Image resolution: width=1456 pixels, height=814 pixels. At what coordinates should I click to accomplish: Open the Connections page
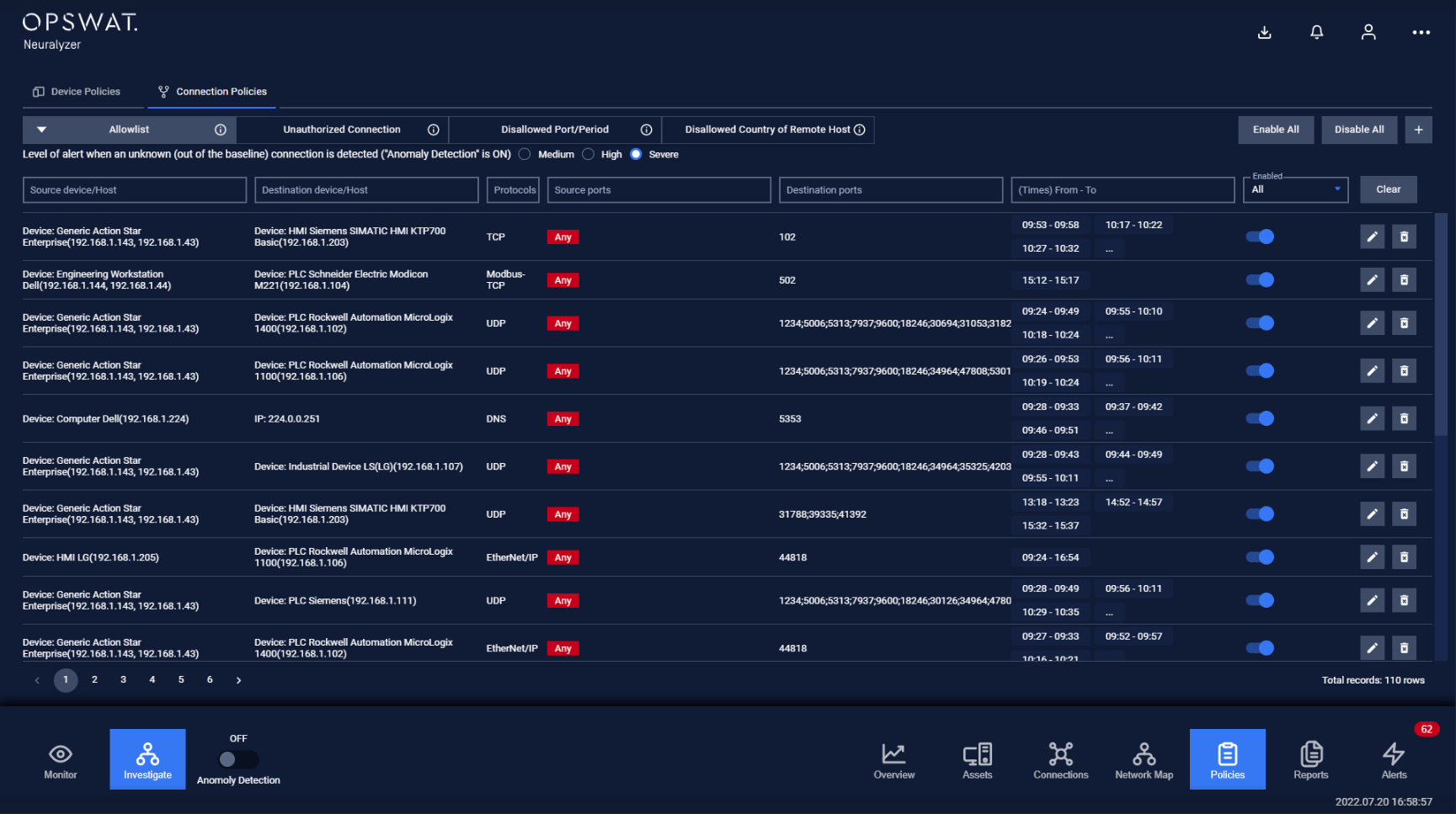pyautogui.click(x=1060, y=760)
